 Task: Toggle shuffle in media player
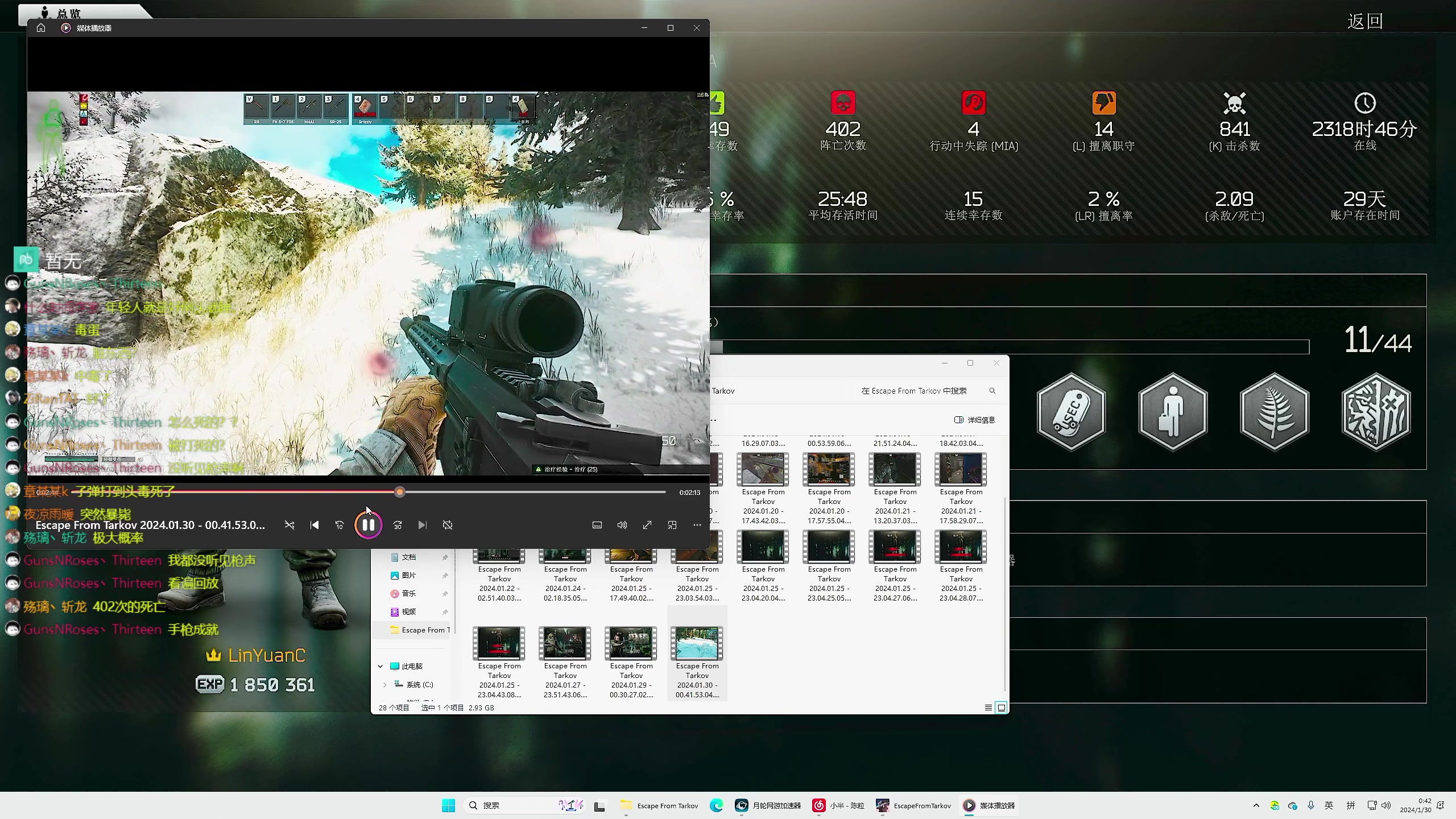click(x=289, y=525)
